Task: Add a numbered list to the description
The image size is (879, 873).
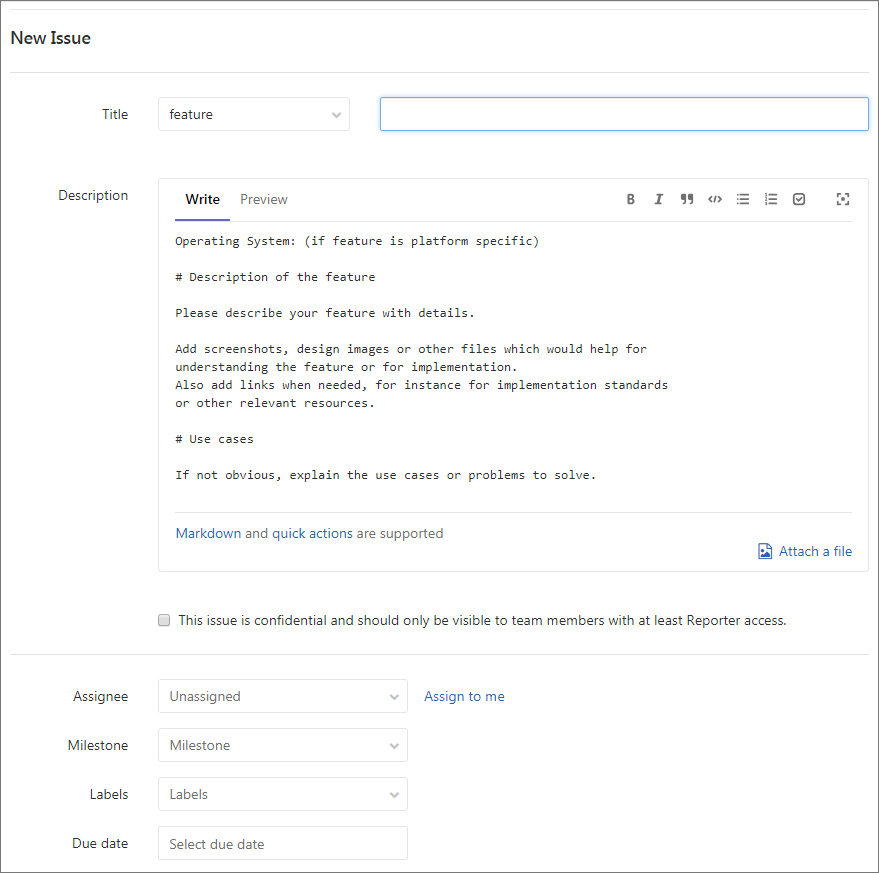Action: (x=771, y=199)
